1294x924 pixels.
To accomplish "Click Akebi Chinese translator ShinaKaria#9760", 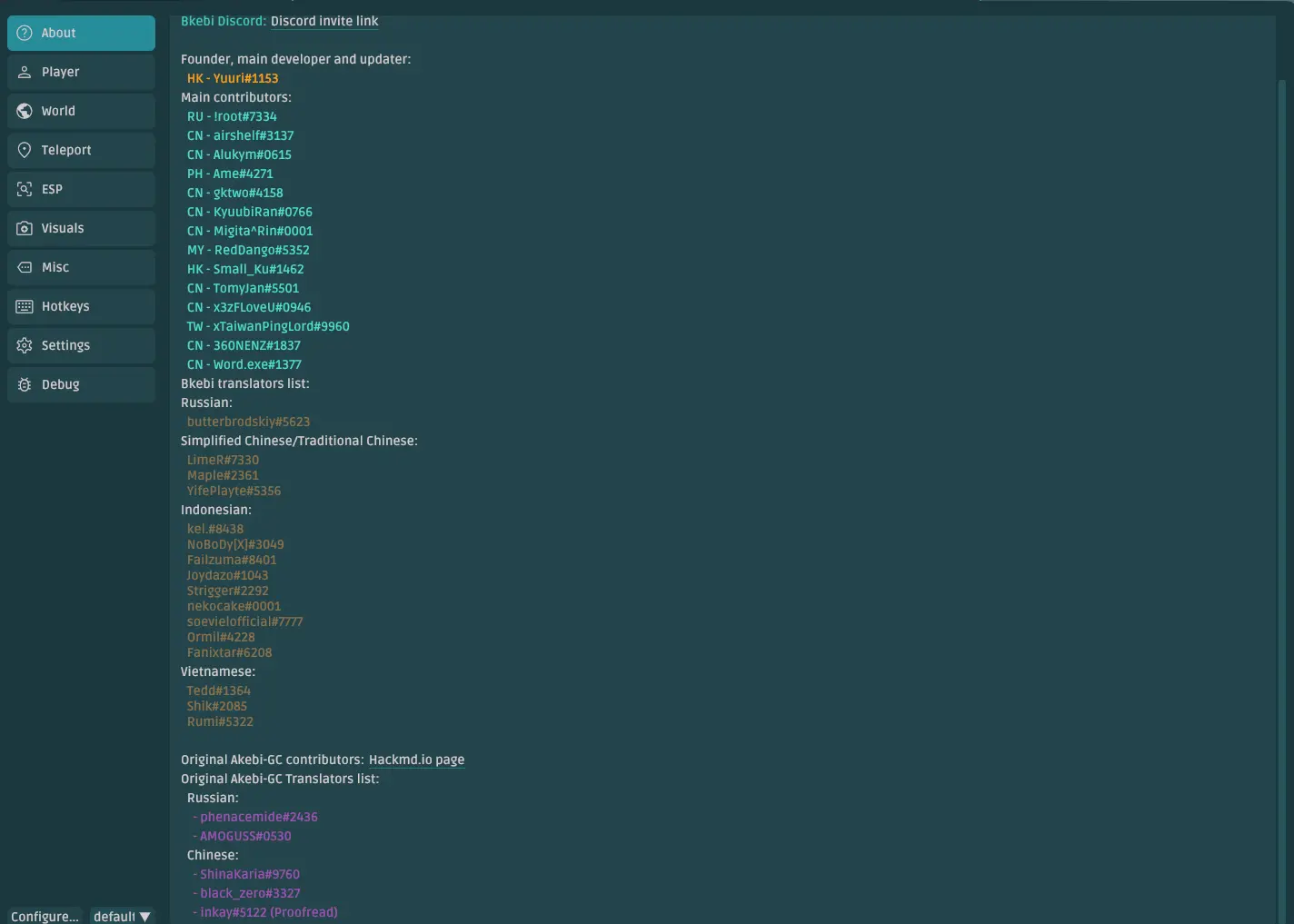I will point(249,874).
